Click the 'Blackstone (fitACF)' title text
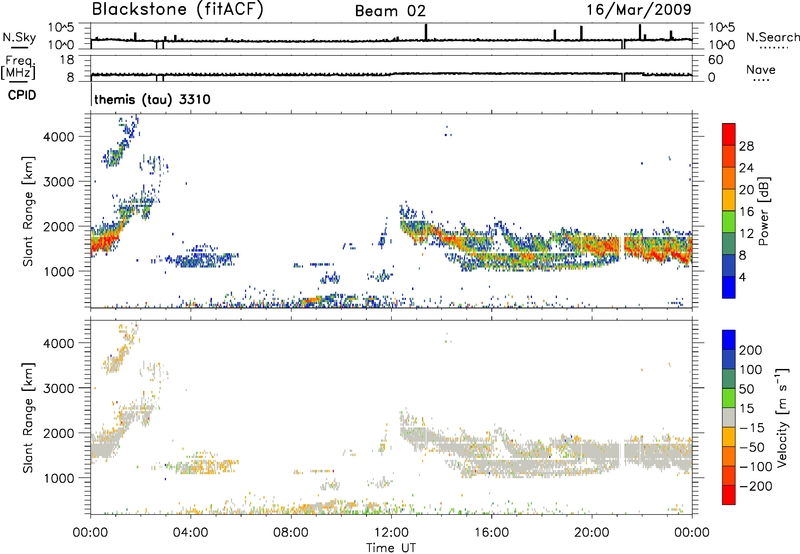 [178, 9]
